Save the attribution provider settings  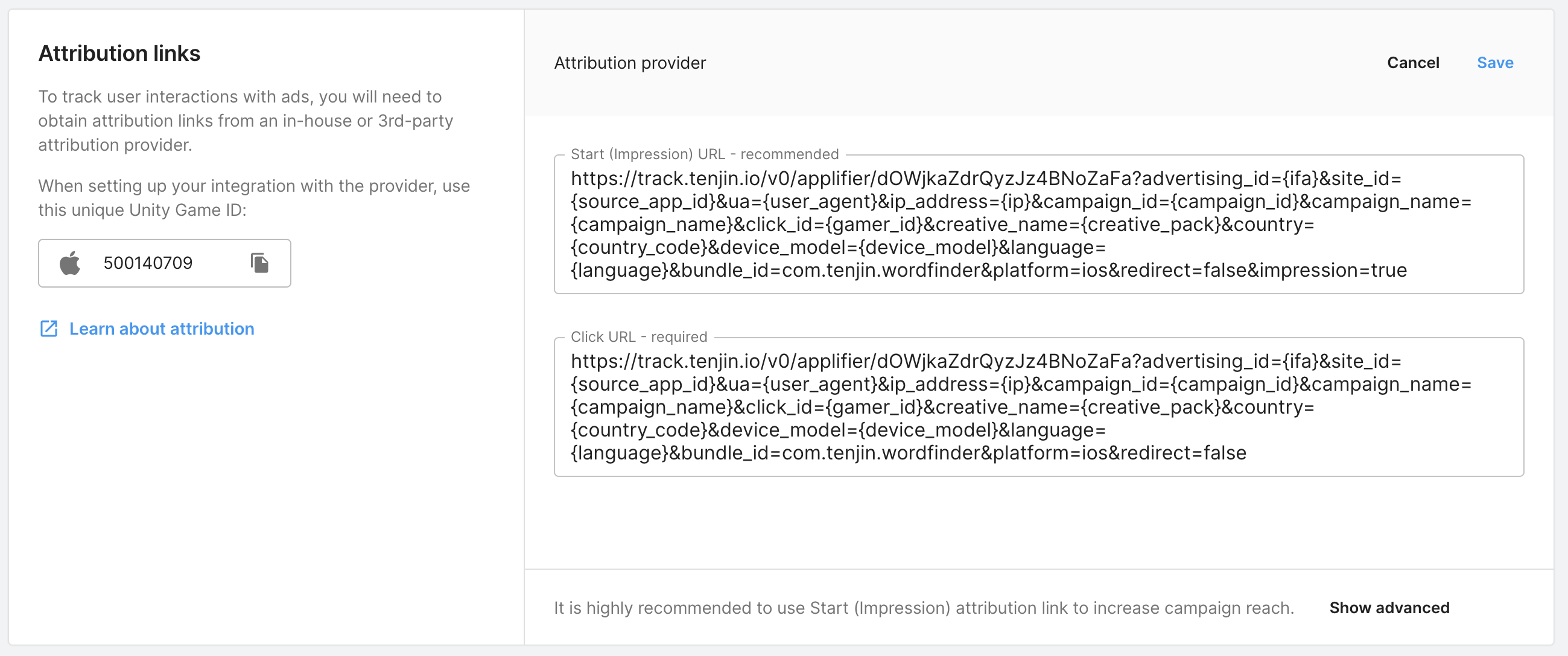[1495, 63]
